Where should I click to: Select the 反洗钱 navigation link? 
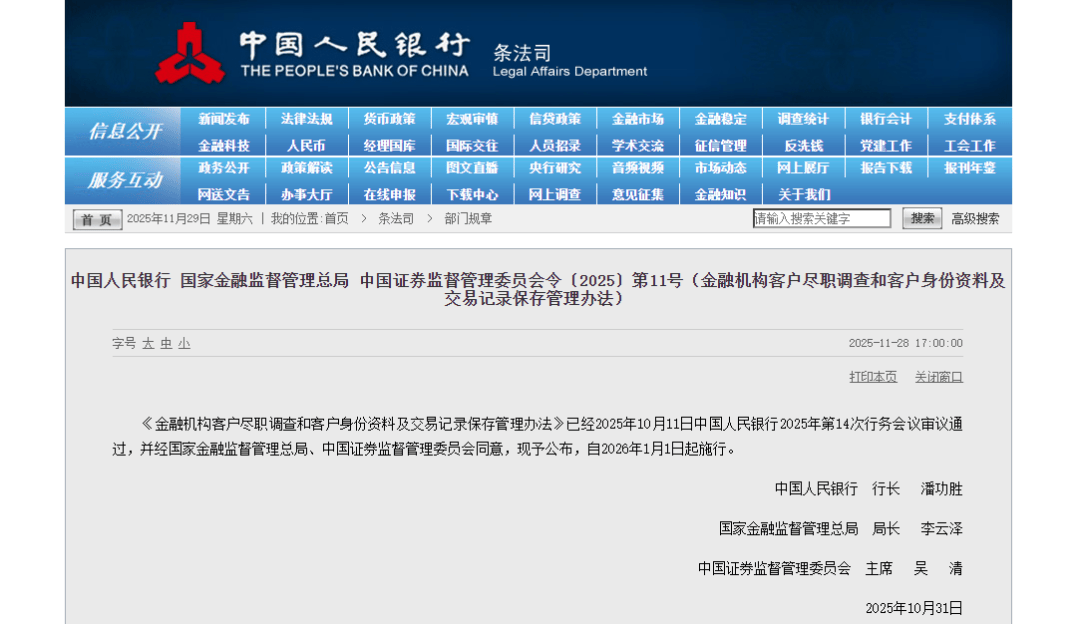[x=803, y=145]
